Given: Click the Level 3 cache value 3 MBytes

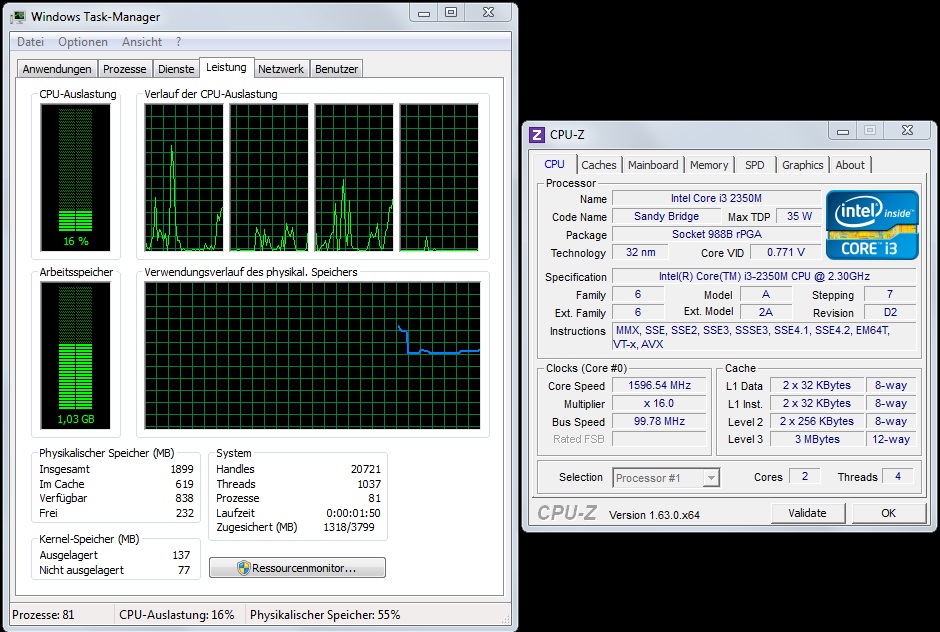Looking at the screenshot, I should [817, 440].
